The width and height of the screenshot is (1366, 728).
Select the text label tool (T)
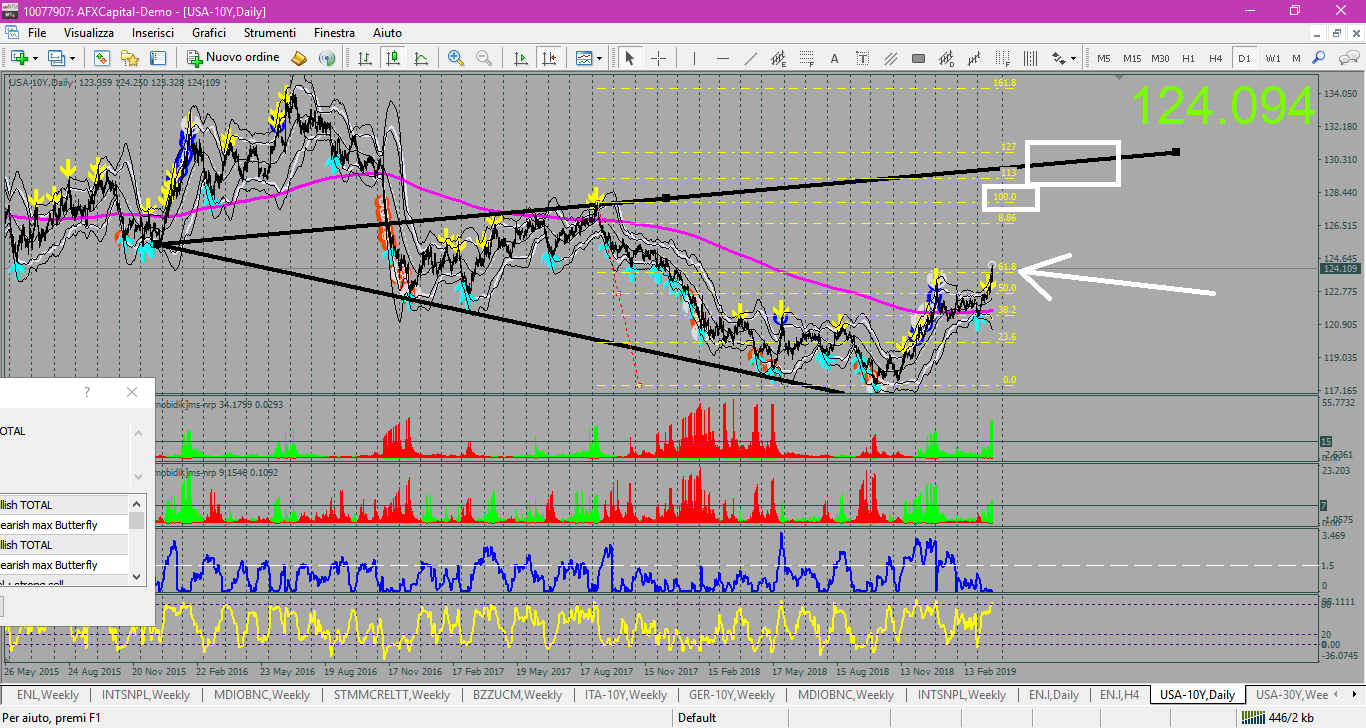(862, 58)
